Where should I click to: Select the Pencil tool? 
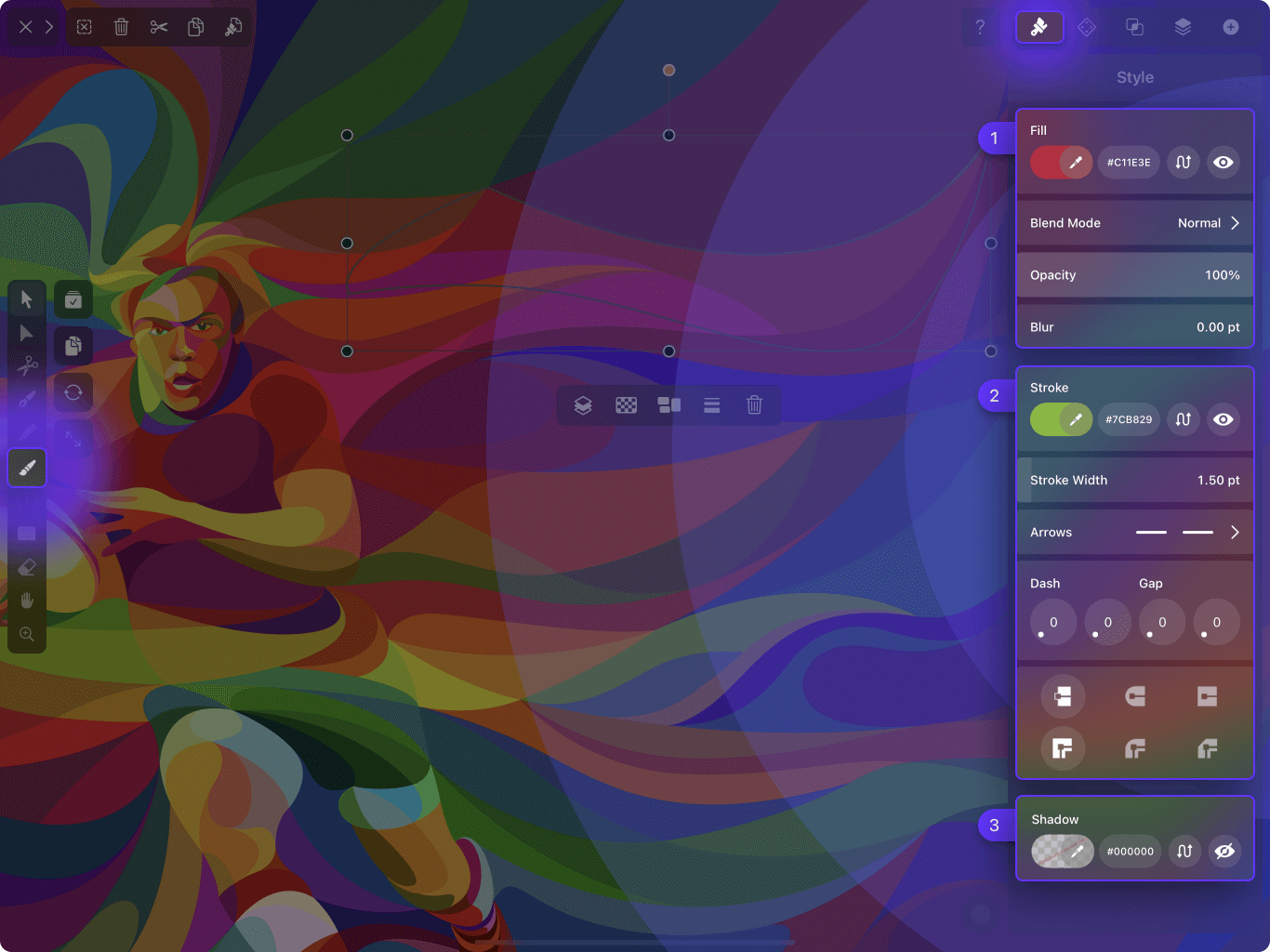(x=27, y=432)
